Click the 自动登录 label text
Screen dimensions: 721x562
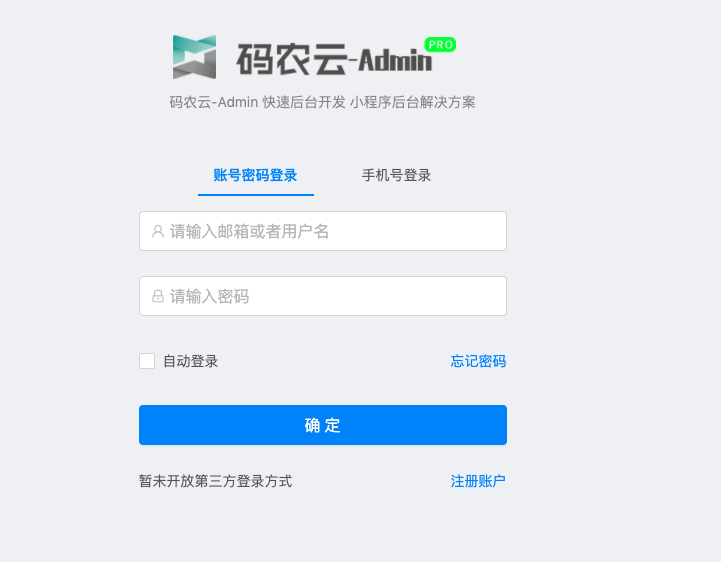point(190,361)
